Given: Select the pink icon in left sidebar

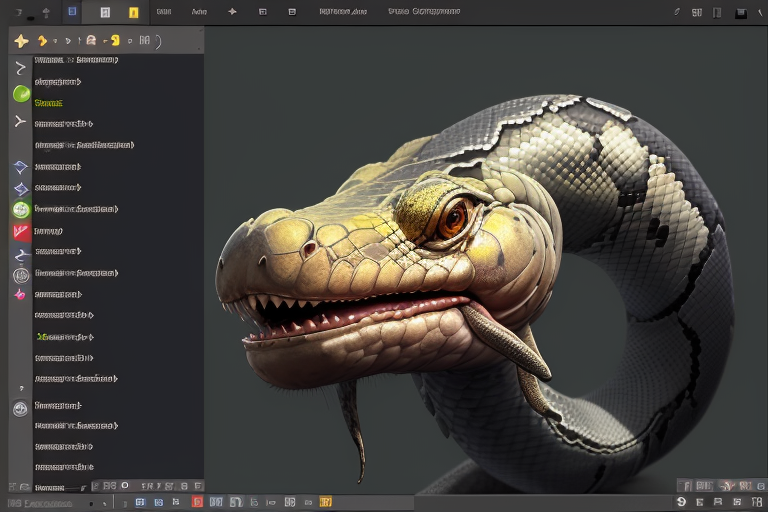Looking at the screenshot, I should [x=20, y=294].
